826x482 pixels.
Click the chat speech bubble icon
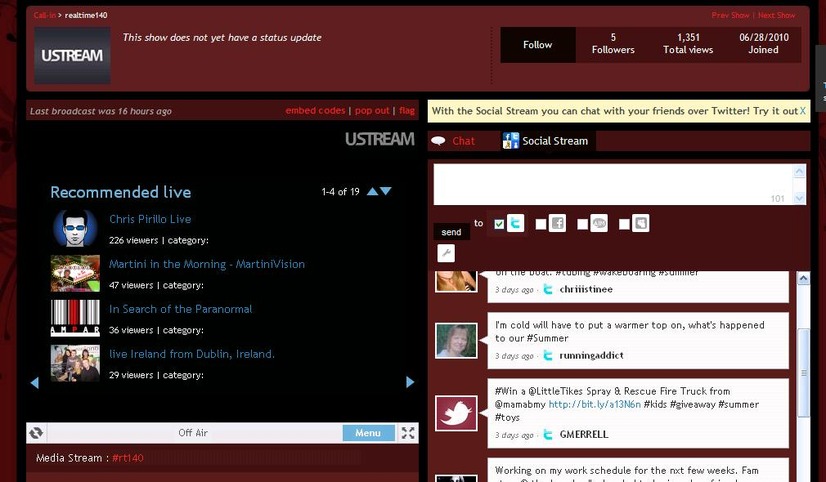click(x=438, y=141)
